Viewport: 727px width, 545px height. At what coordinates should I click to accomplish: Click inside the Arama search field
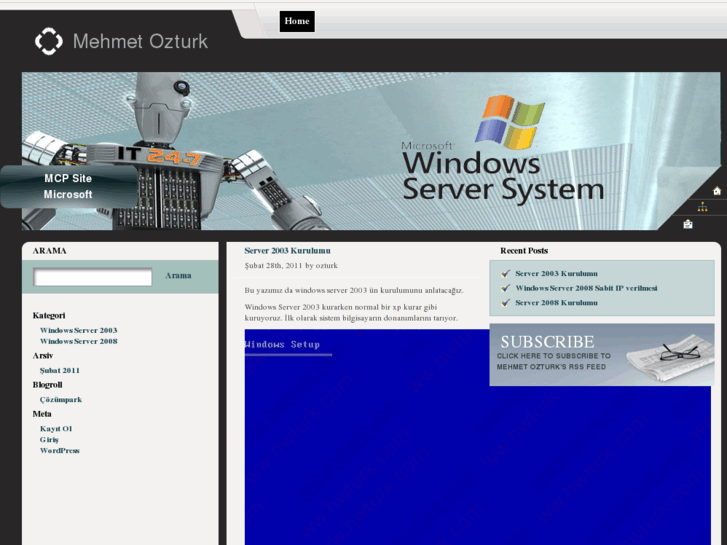[x=93, y=277]
